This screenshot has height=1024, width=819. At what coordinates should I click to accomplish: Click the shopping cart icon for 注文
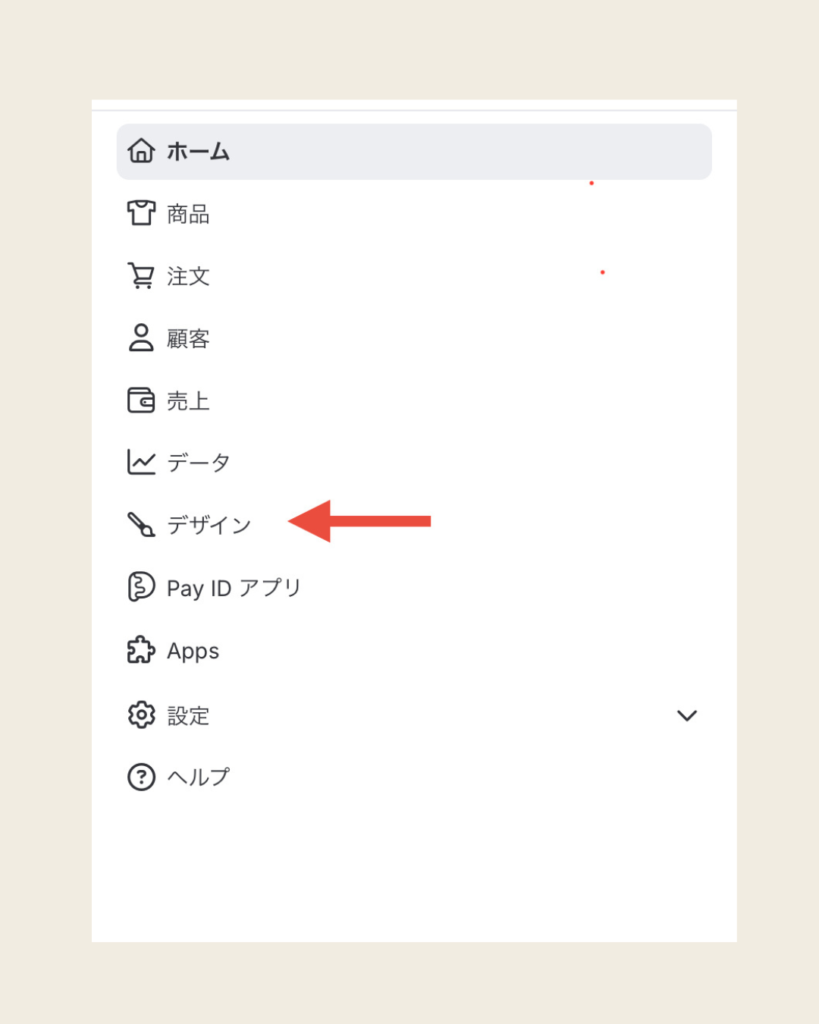point(141,276)
